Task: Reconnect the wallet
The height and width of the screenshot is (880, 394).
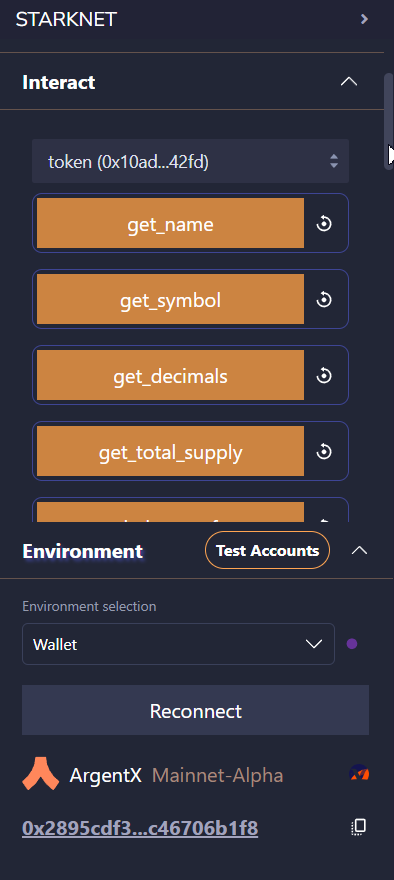Action: click(x=195, y=710)
